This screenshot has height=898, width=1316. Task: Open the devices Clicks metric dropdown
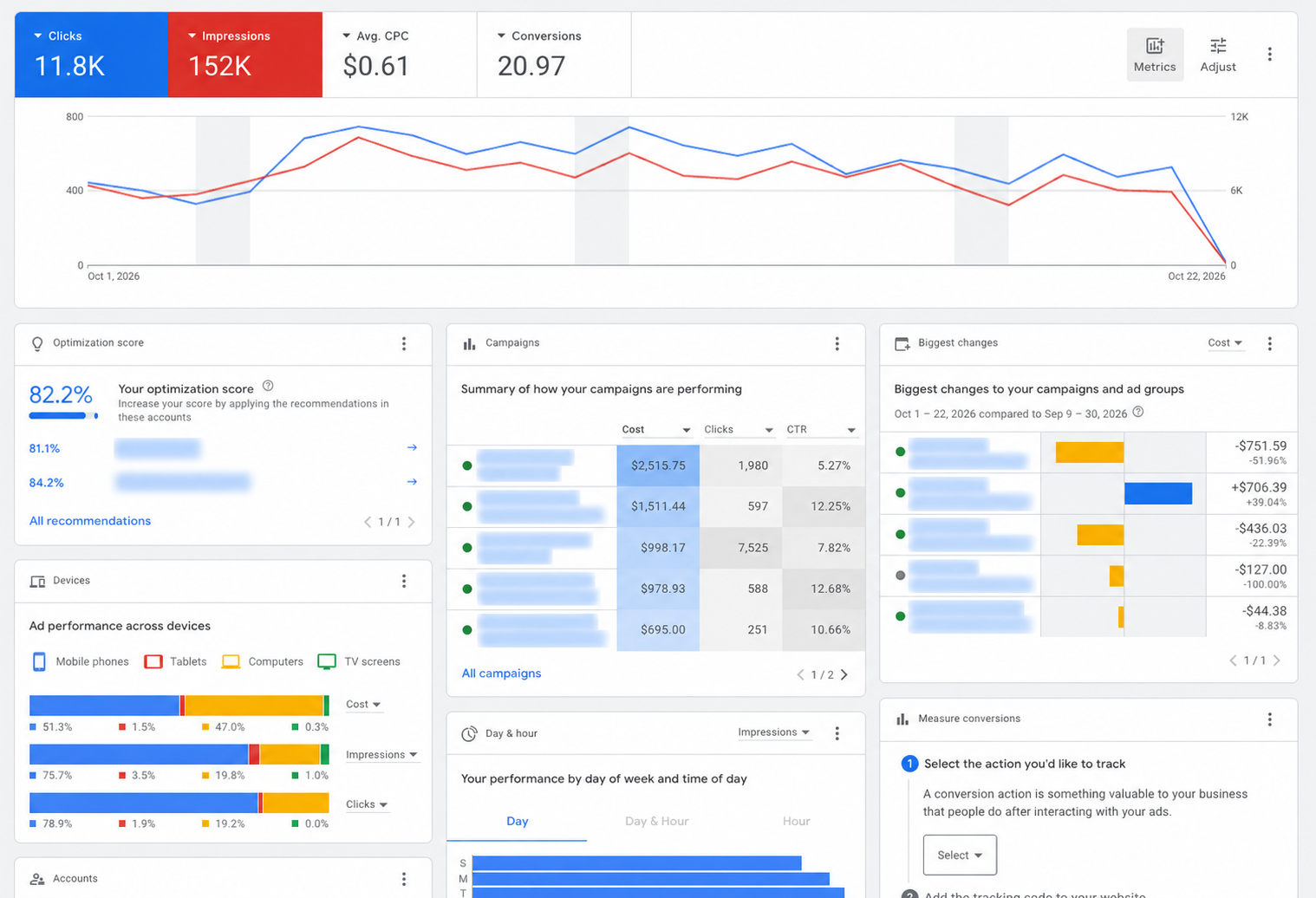tap(366, 804)
